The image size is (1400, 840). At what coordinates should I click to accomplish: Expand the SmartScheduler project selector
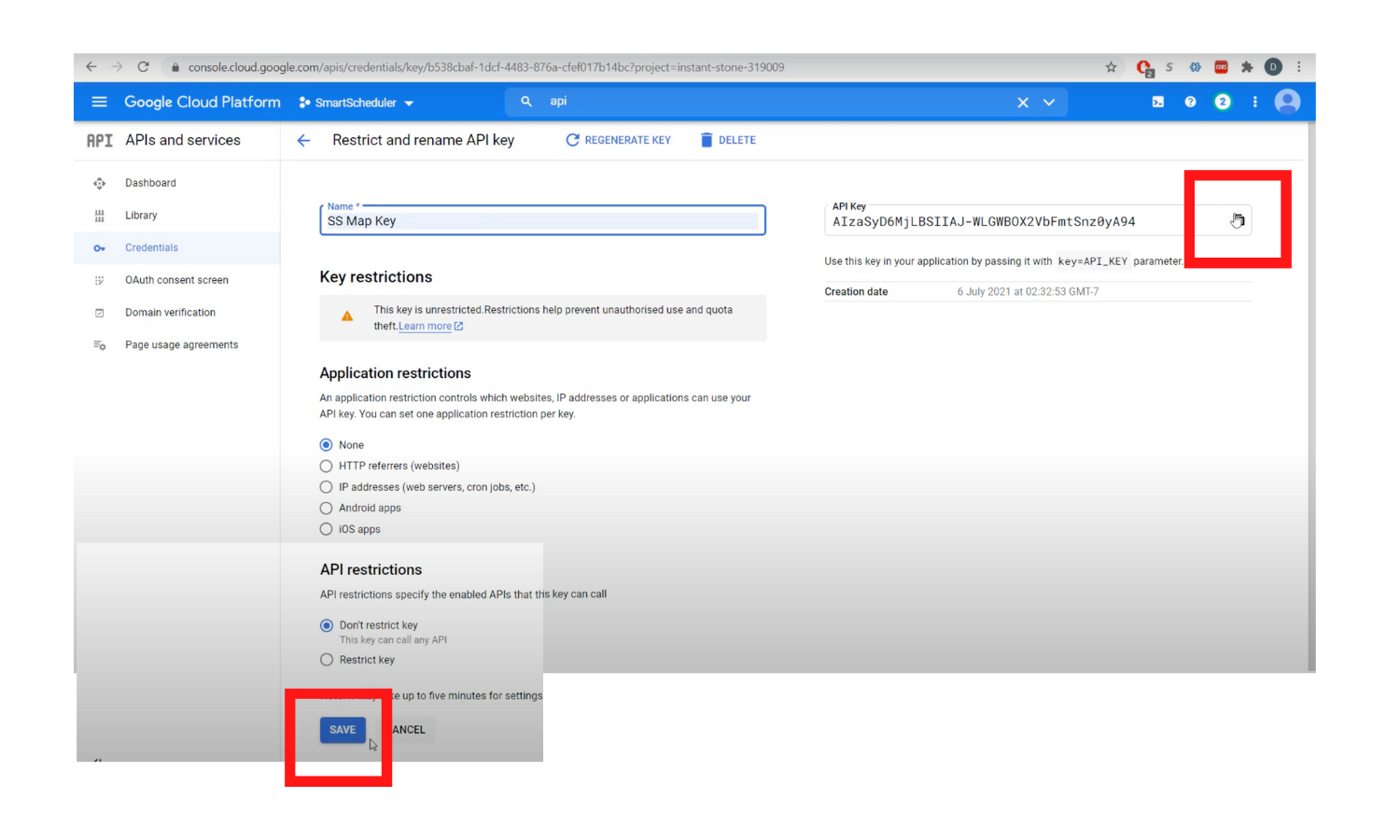[357, 103]
